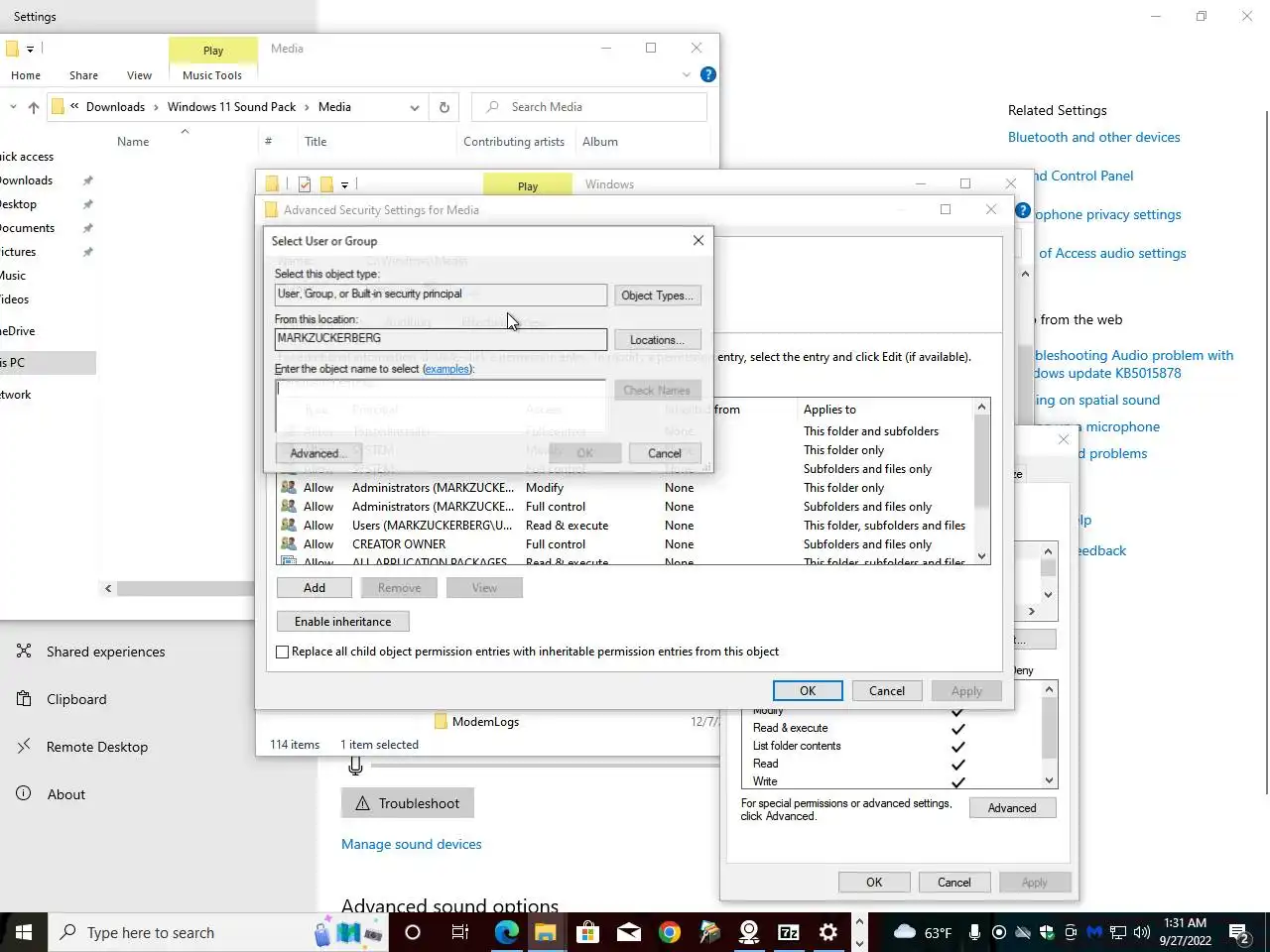
Task: Click the Shared experiences icon in Settings
Action: pyautogui.click(x=24, y=652)
